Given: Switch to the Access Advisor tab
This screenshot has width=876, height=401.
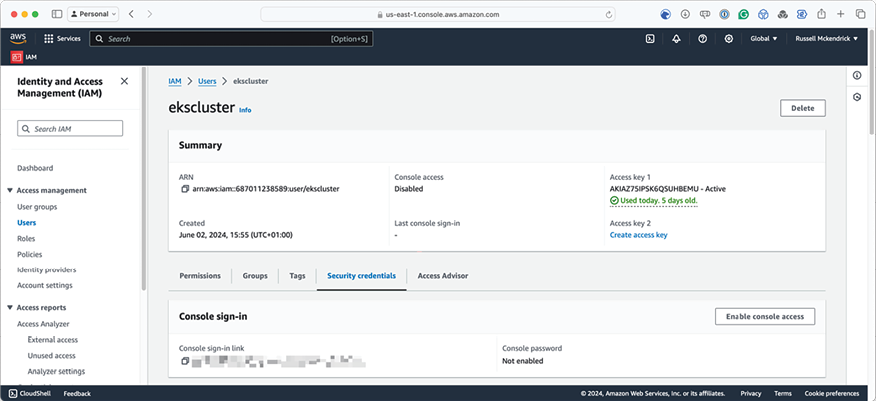Looking at the screenshot, I should (443, 276).
